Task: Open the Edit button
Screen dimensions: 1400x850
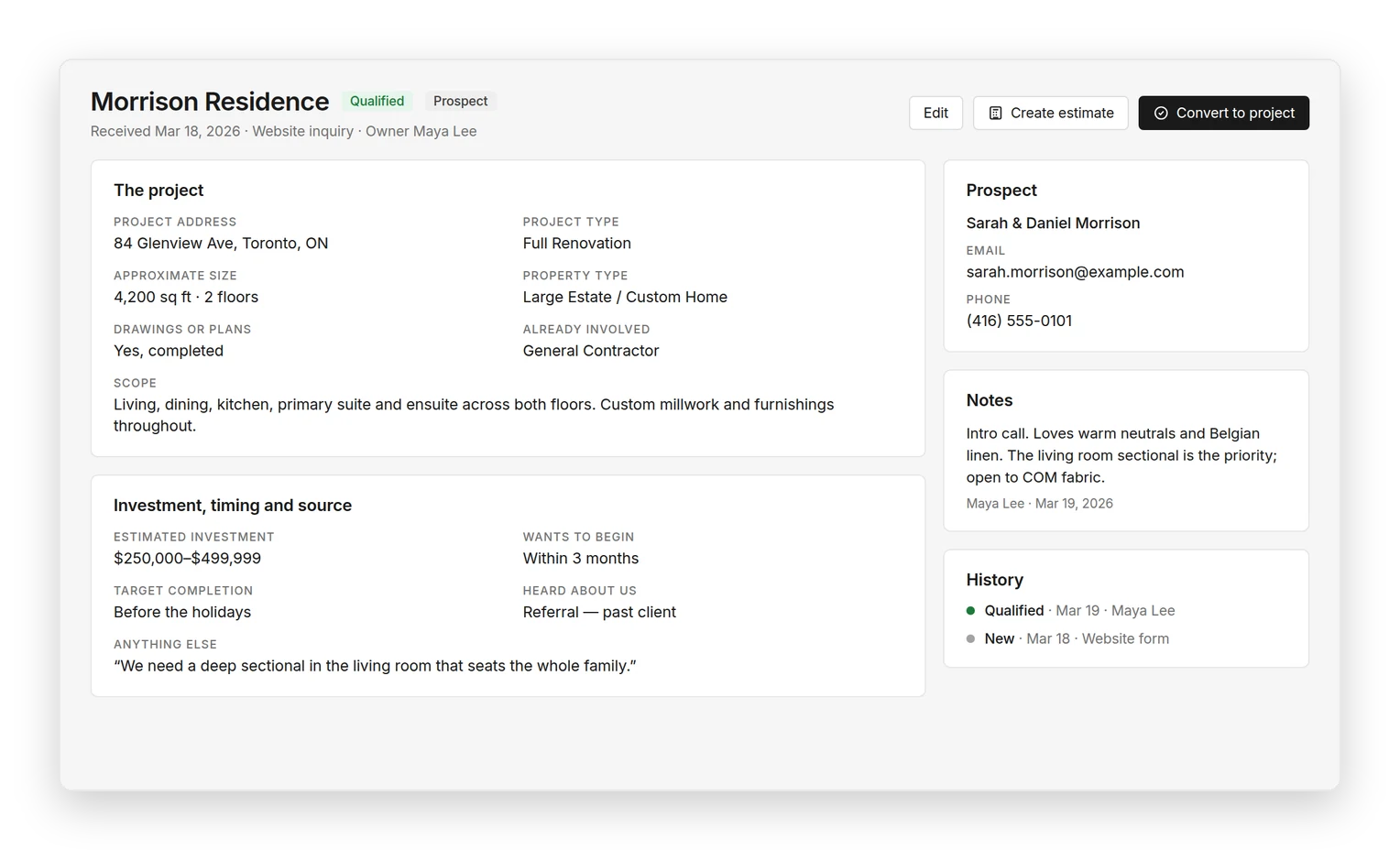Action: click(935, 113)
